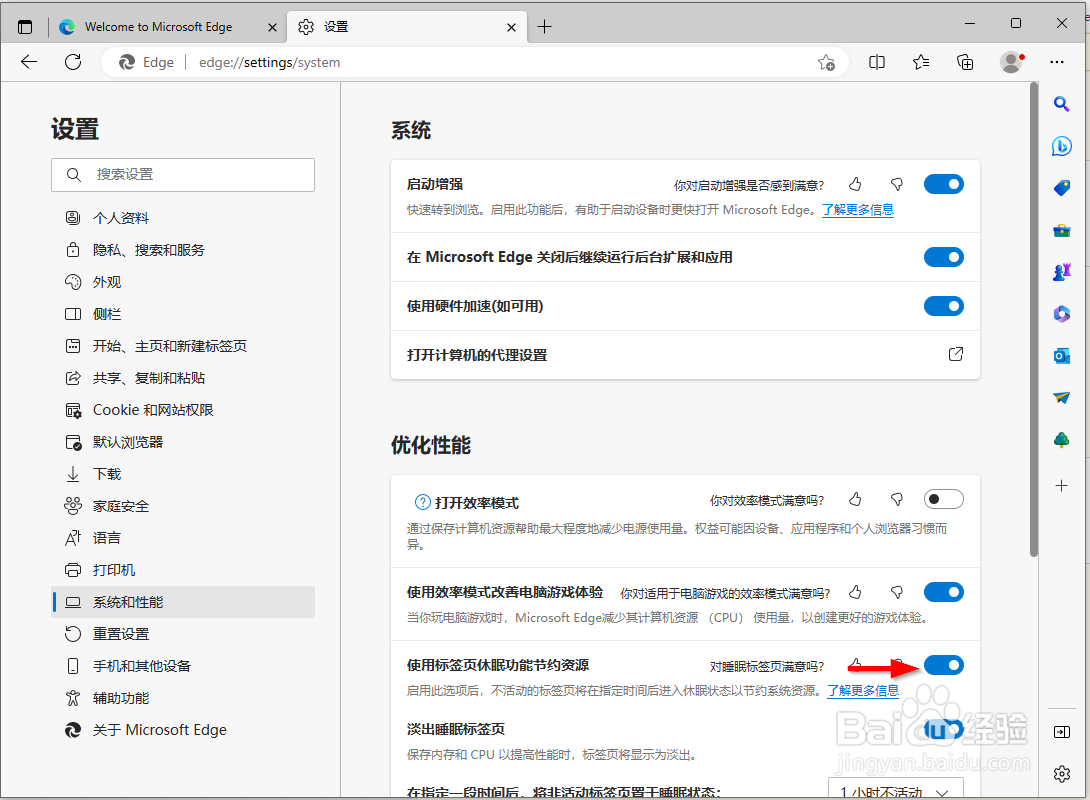This screenshot has height=800, width=1090.
Task: Disable 启动增强 toggle
Action: pyautogui.click(x=943, y=184)
